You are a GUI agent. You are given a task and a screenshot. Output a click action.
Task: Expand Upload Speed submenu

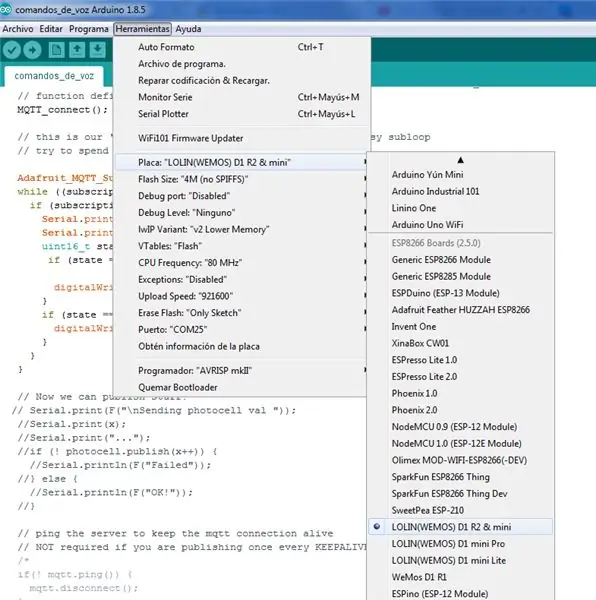point(241,296)
